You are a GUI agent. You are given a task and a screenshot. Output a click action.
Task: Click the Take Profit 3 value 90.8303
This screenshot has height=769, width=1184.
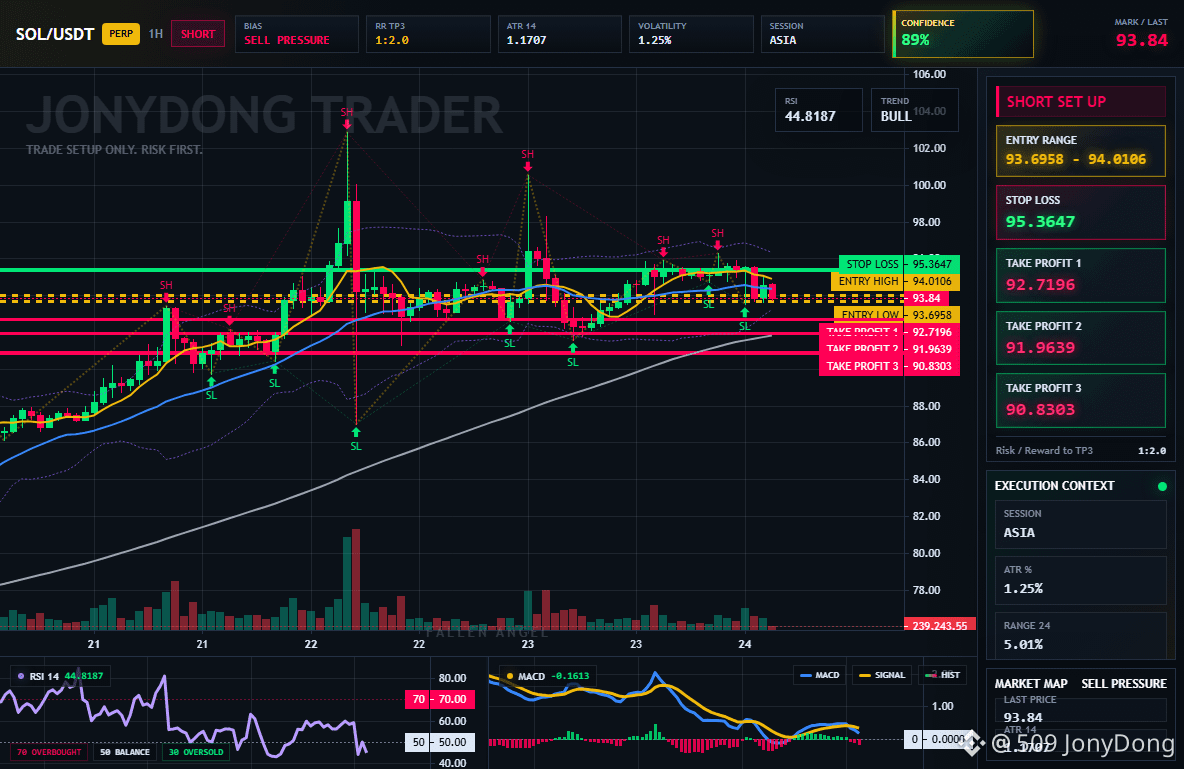1040,409
